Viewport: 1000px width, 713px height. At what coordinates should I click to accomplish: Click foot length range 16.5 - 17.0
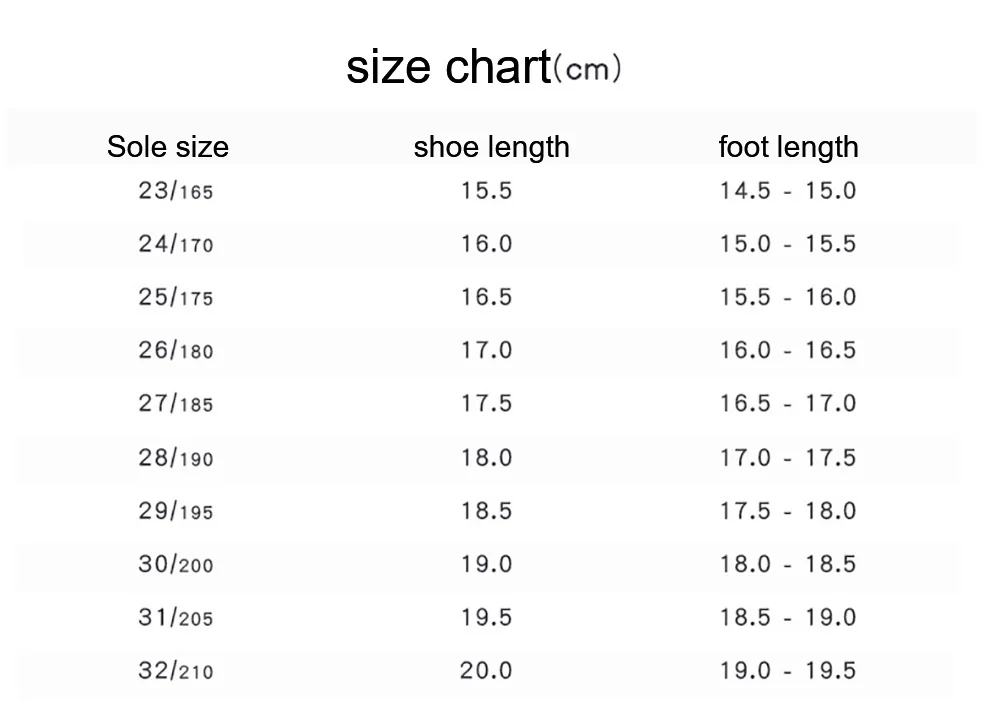click(788, 404)
